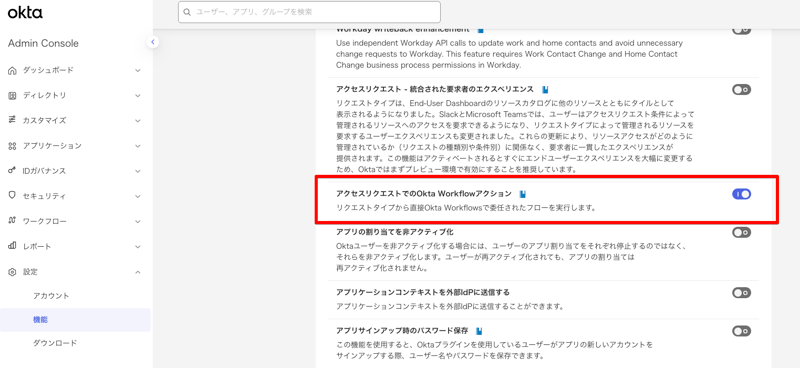Enable アプリケーションコンテキストを外部IdPに送信する toggle

click(741, 293)
